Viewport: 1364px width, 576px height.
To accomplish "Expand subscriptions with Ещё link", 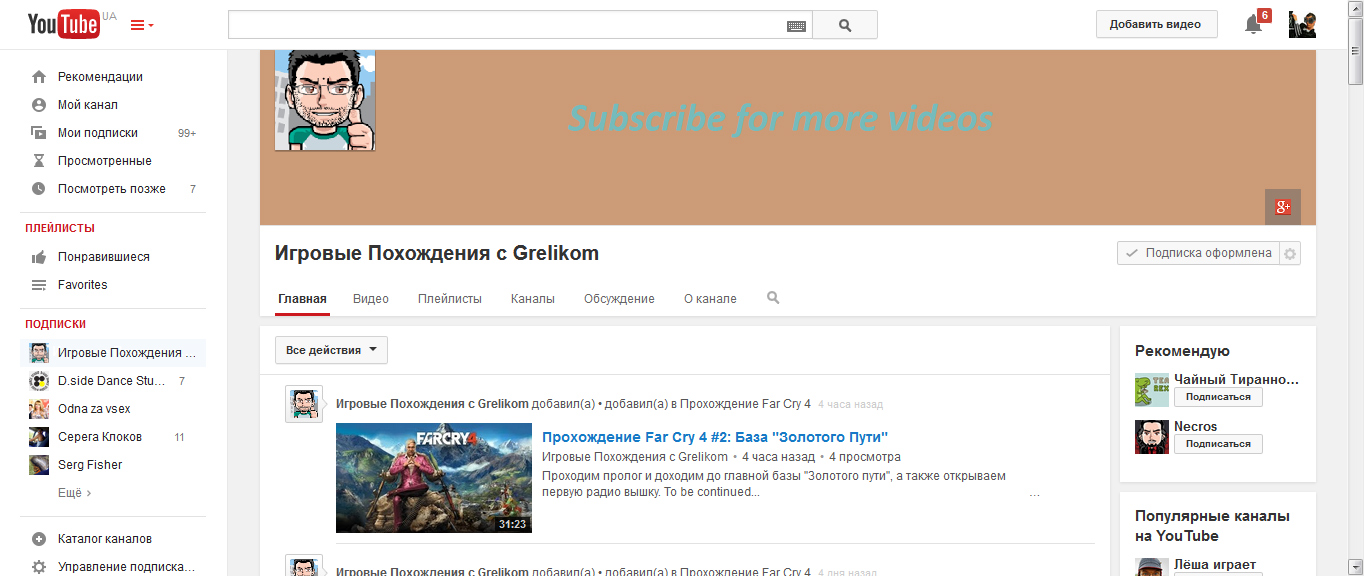I will pyautogui.click(x=74, y=493).
